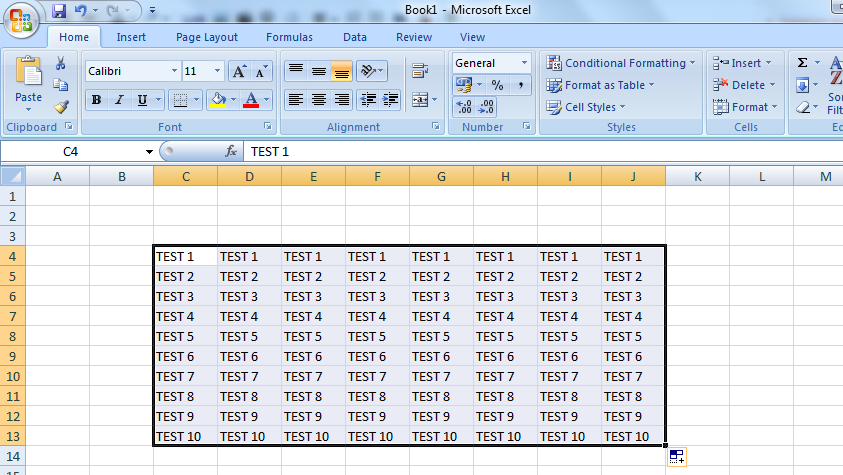Click the Office Button logo
The width and height of the screenshot is (843, 475).
[x=21, y=20]
